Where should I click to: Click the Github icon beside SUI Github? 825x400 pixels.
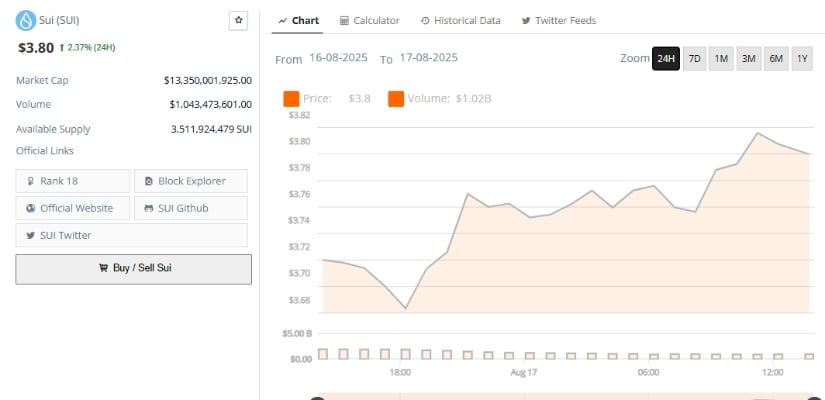[x=148, y=208]
